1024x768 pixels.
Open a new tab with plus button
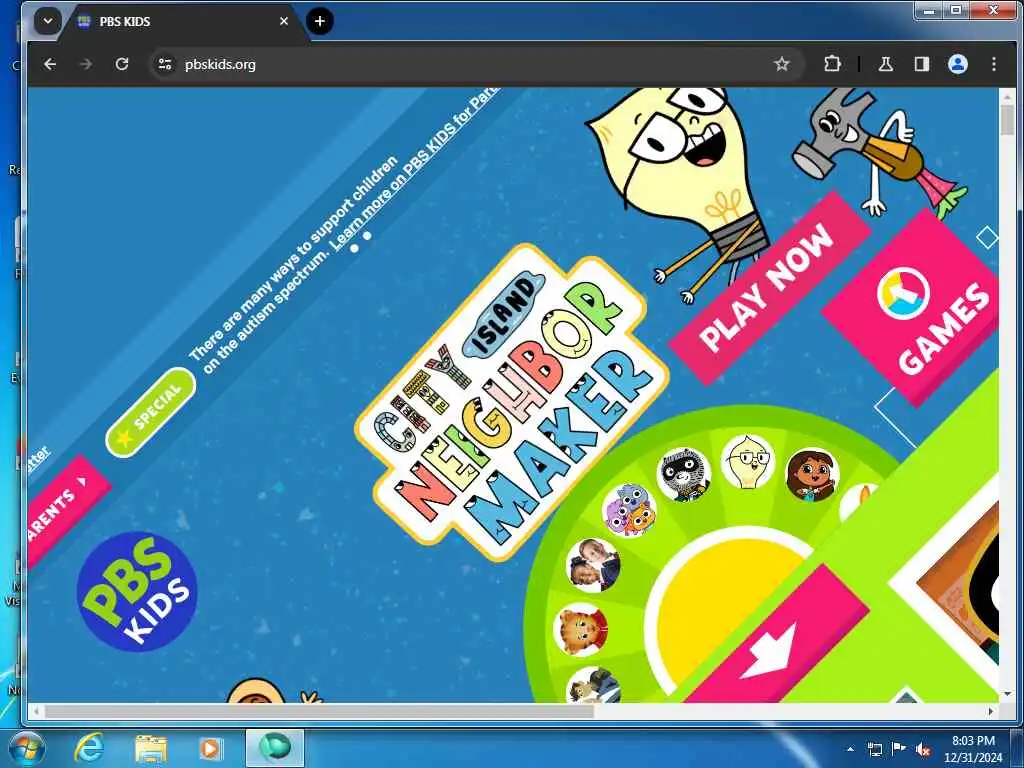click(x=319, y=21)
